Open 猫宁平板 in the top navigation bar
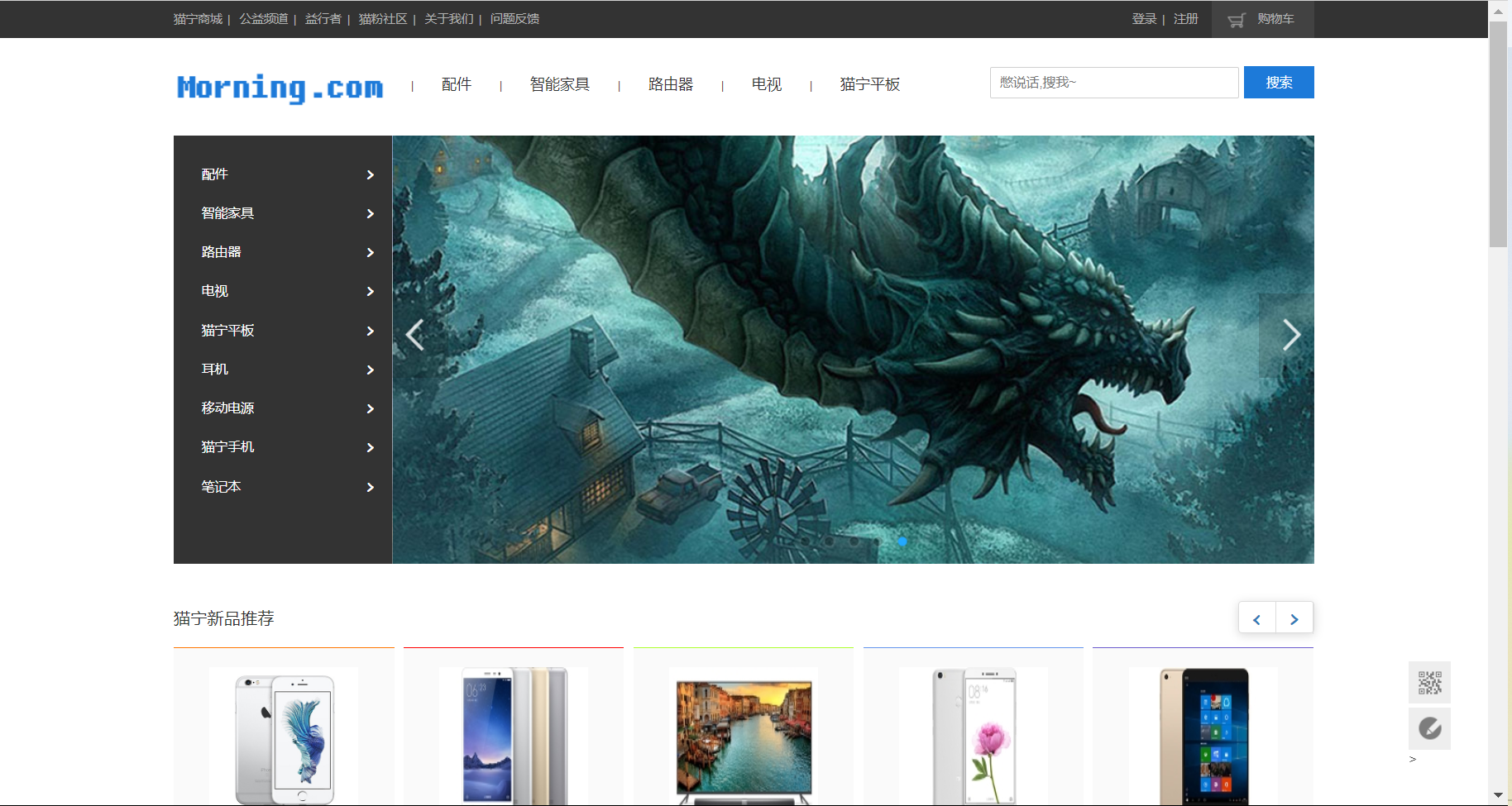This screenshot has height=806, width=1512. click(870, 84)
